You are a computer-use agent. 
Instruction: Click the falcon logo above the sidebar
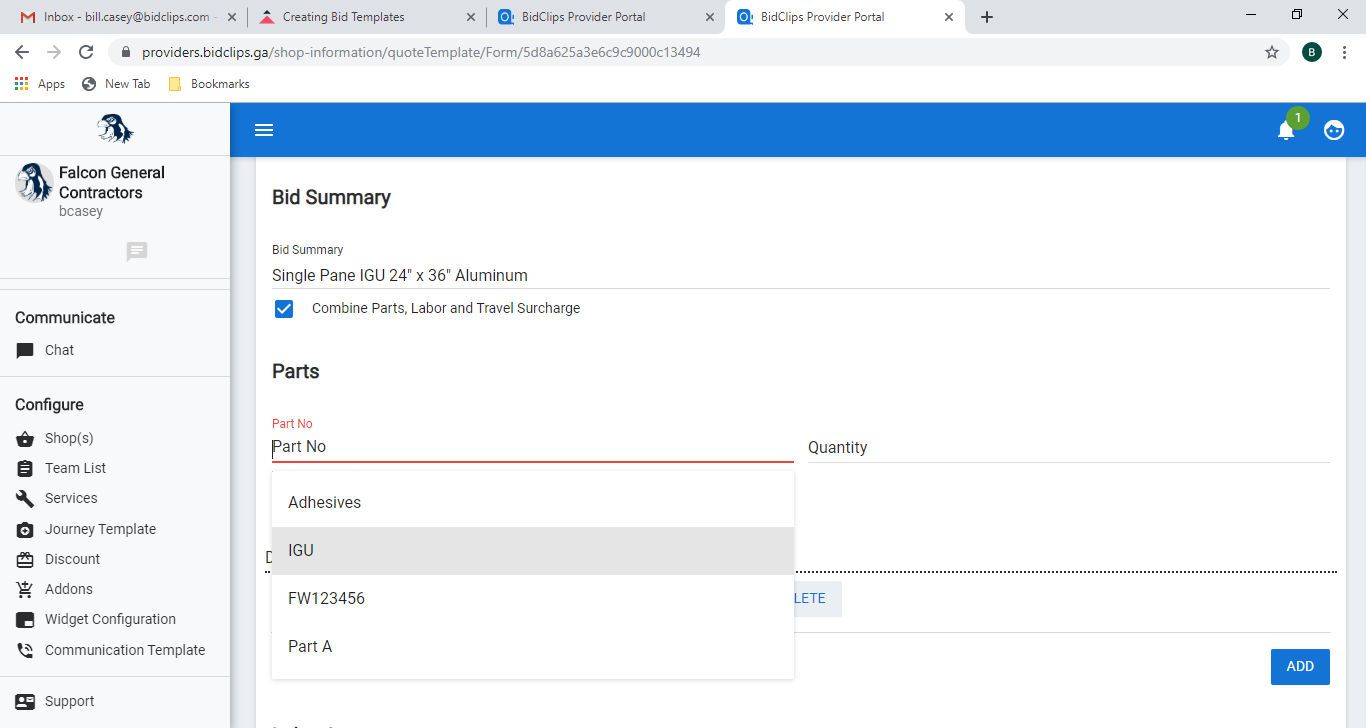115,129
